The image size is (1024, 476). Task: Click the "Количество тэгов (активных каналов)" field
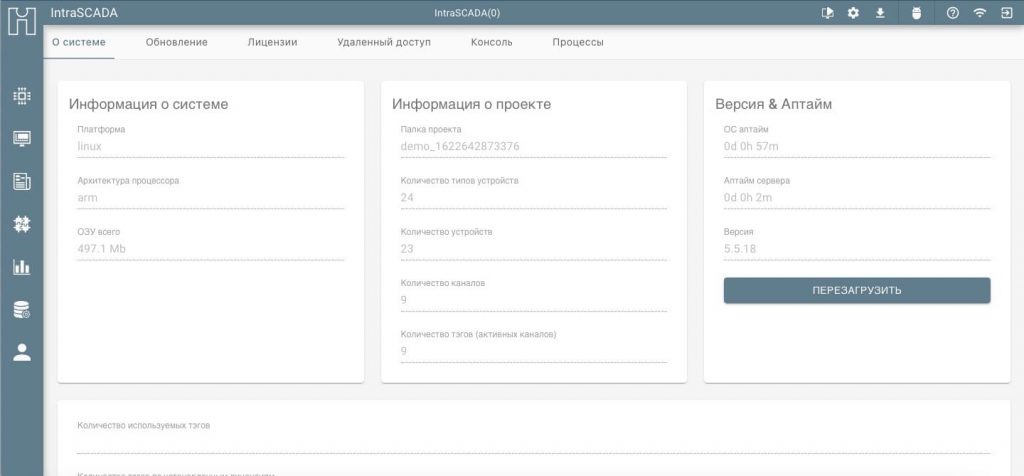(x=534, y=345)
